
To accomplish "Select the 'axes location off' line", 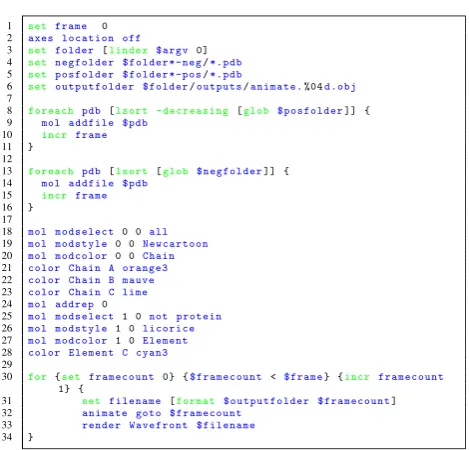I will click(x=84, y=38).
